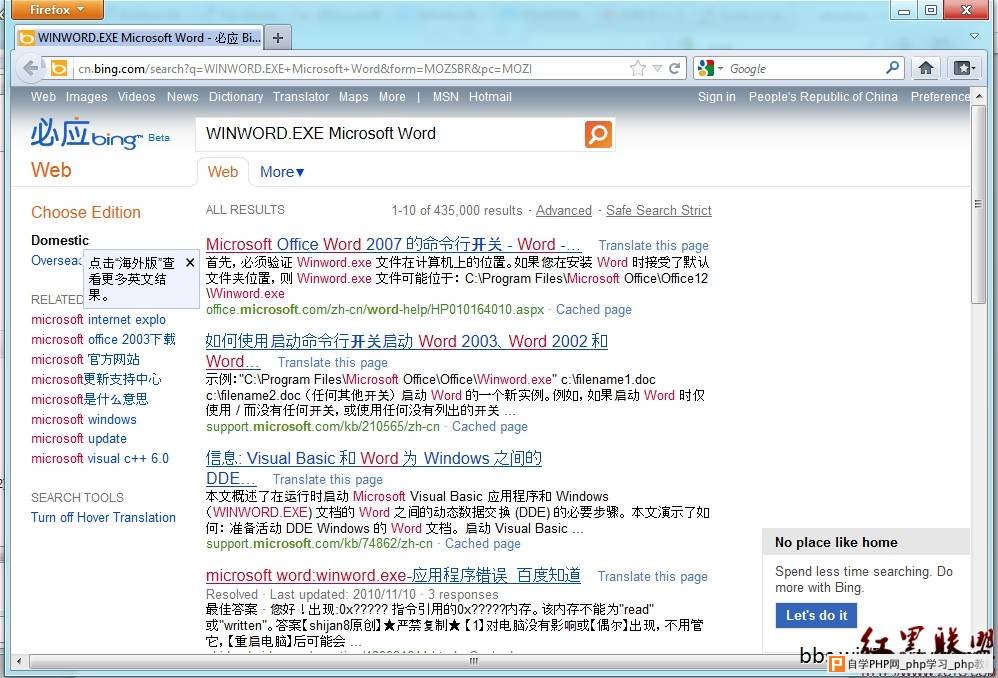Reload the page with the refresh icon

point(675,68)
